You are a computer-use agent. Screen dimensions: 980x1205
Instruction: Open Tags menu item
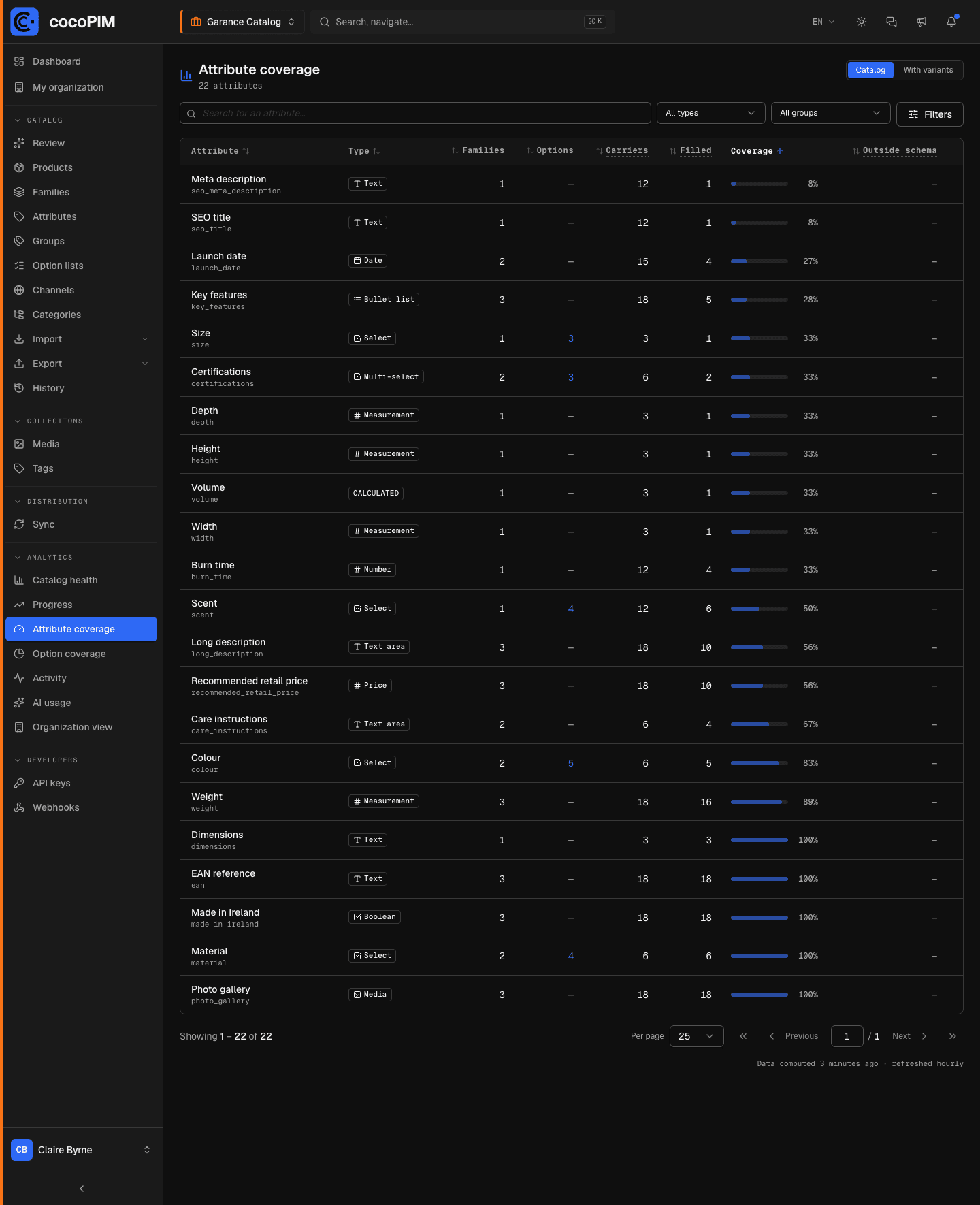tap(82, 468)
